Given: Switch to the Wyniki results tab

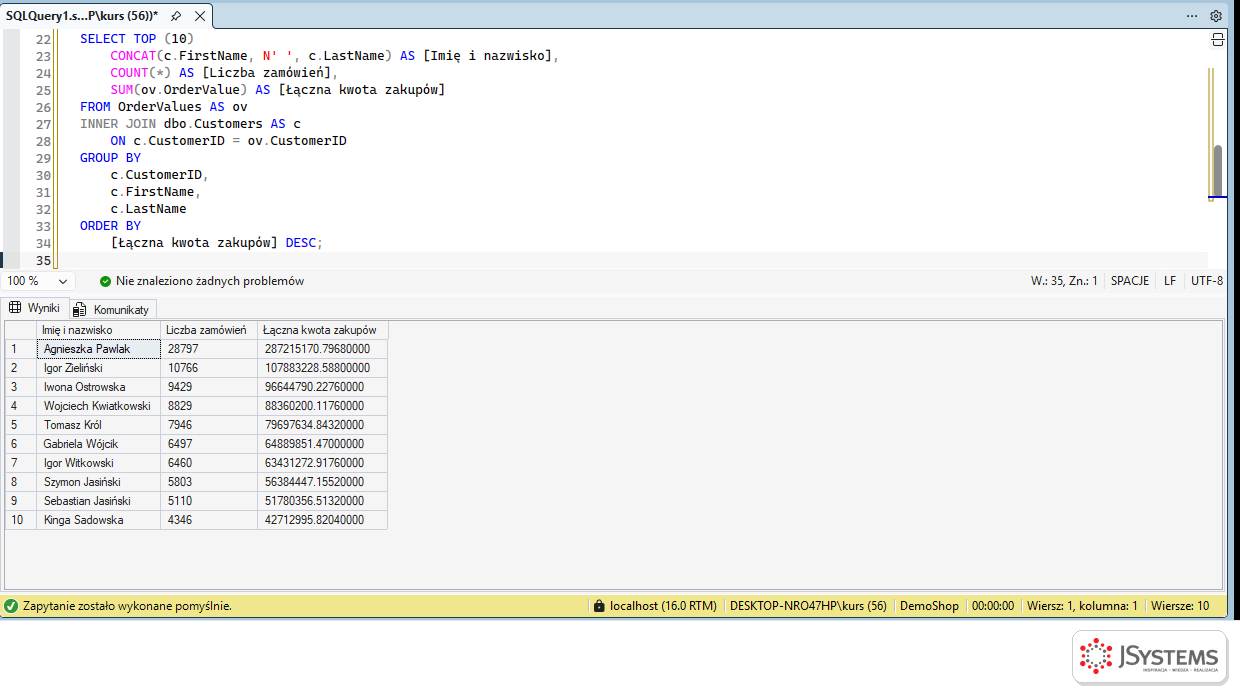Looking at the screenshot, I should coord(35,308).
